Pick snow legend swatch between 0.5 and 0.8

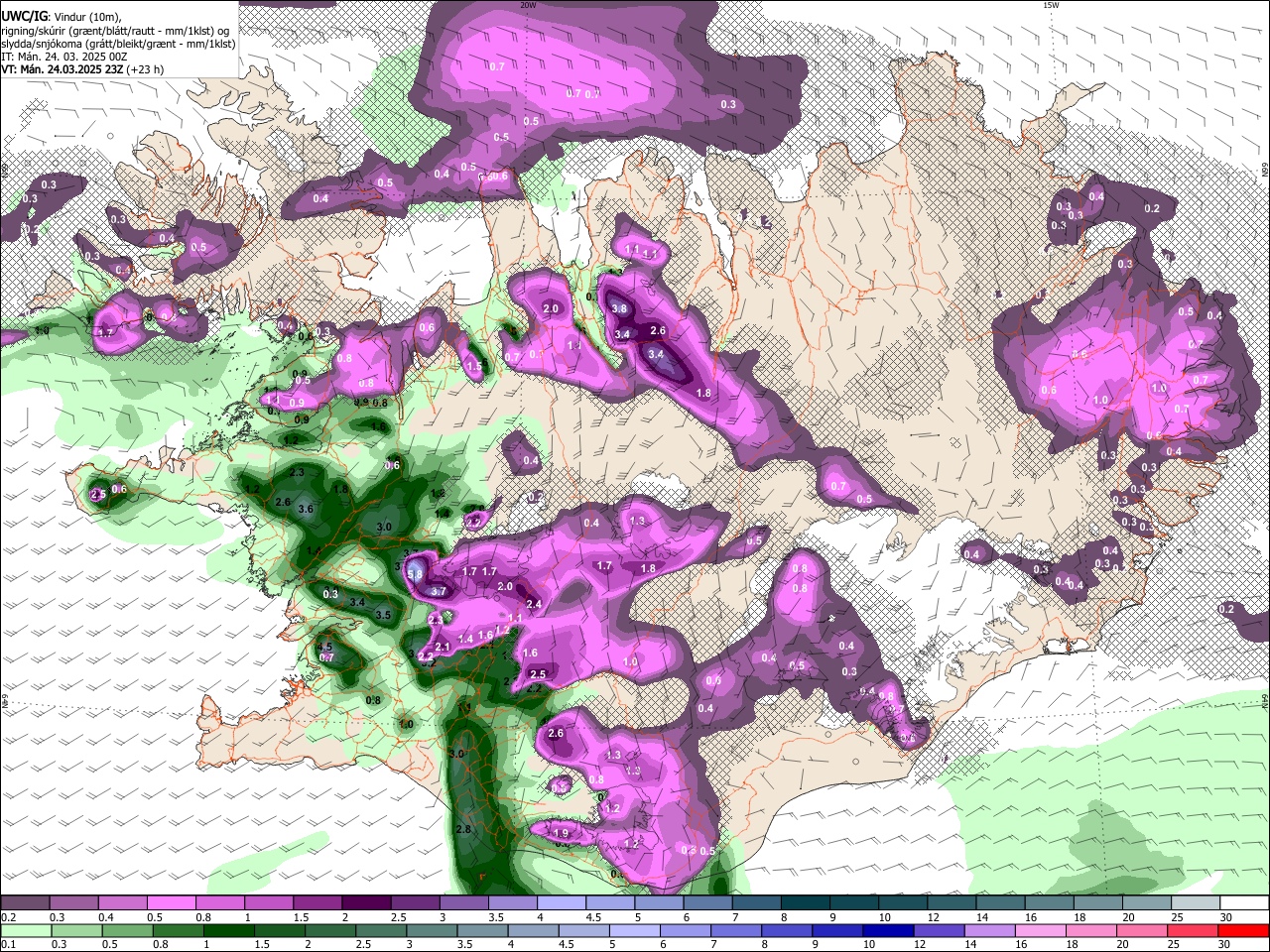[171, 903]
